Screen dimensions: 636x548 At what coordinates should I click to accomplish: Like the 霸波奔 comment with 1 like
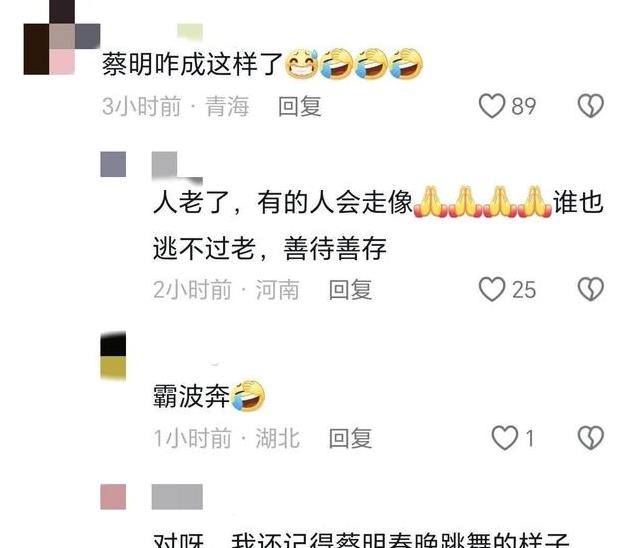(505, 438)
